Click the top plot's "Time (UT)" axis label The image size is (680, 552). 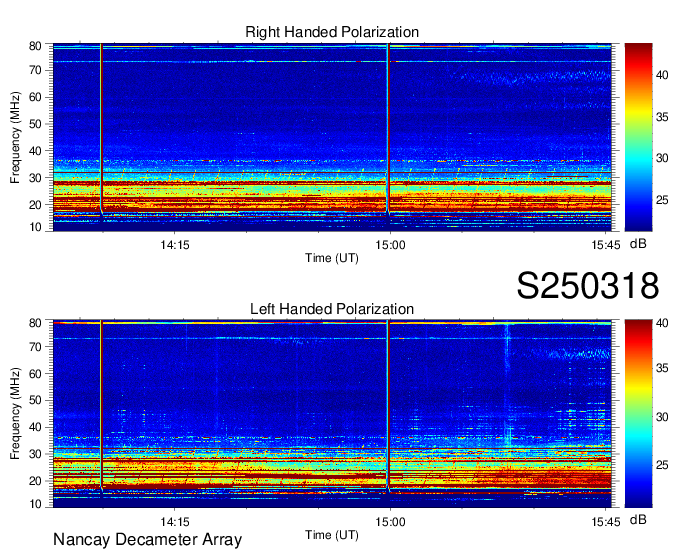pyautogui.click(x=332, y=258)
